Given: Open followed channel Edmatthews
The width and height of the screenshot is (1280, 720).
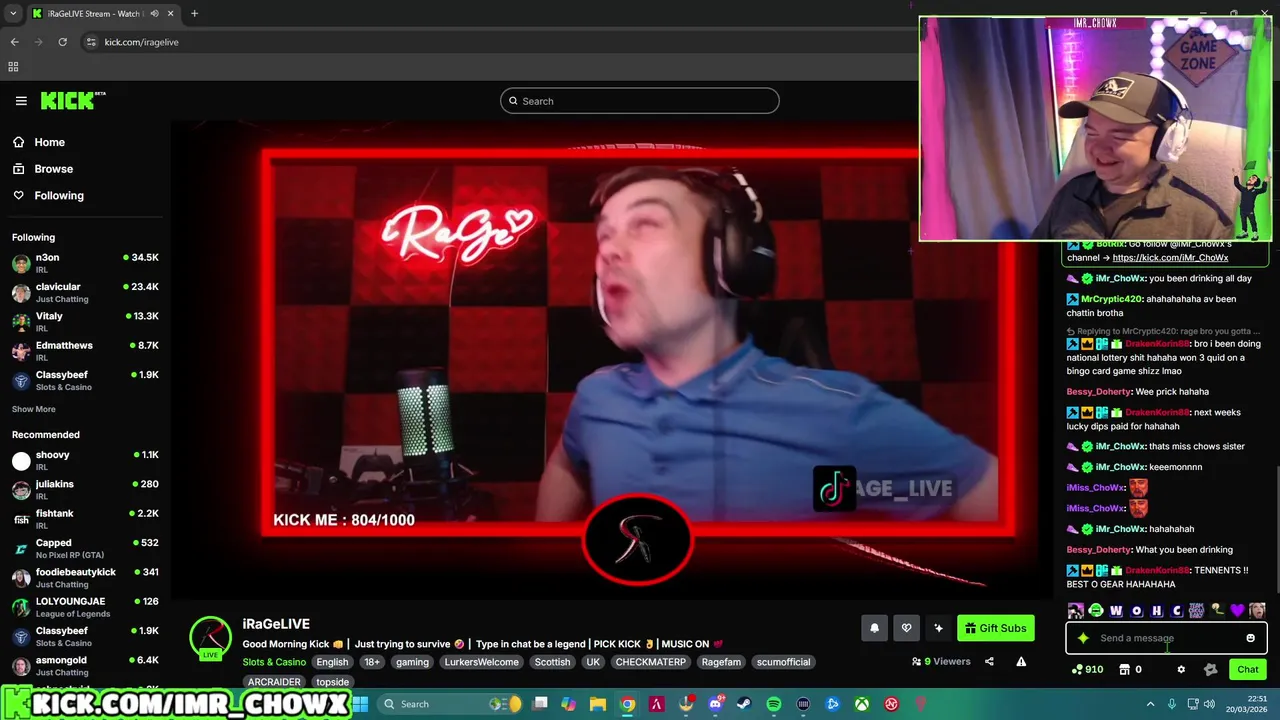Looking at the screenshot, I should coord(85,351).
